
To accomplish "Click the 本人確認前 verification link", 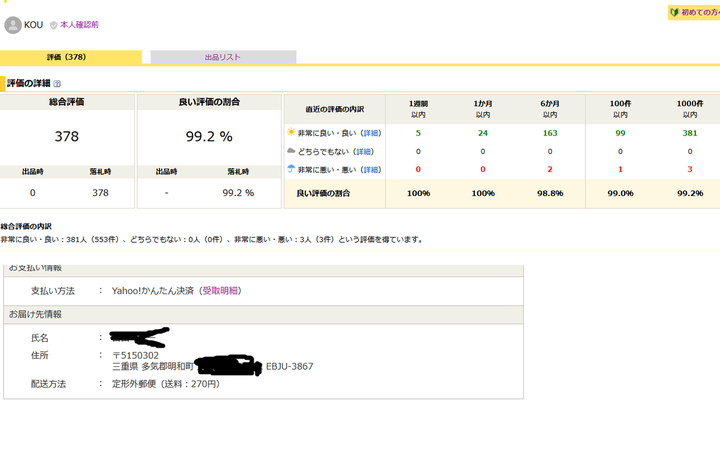I will point(80,25).
